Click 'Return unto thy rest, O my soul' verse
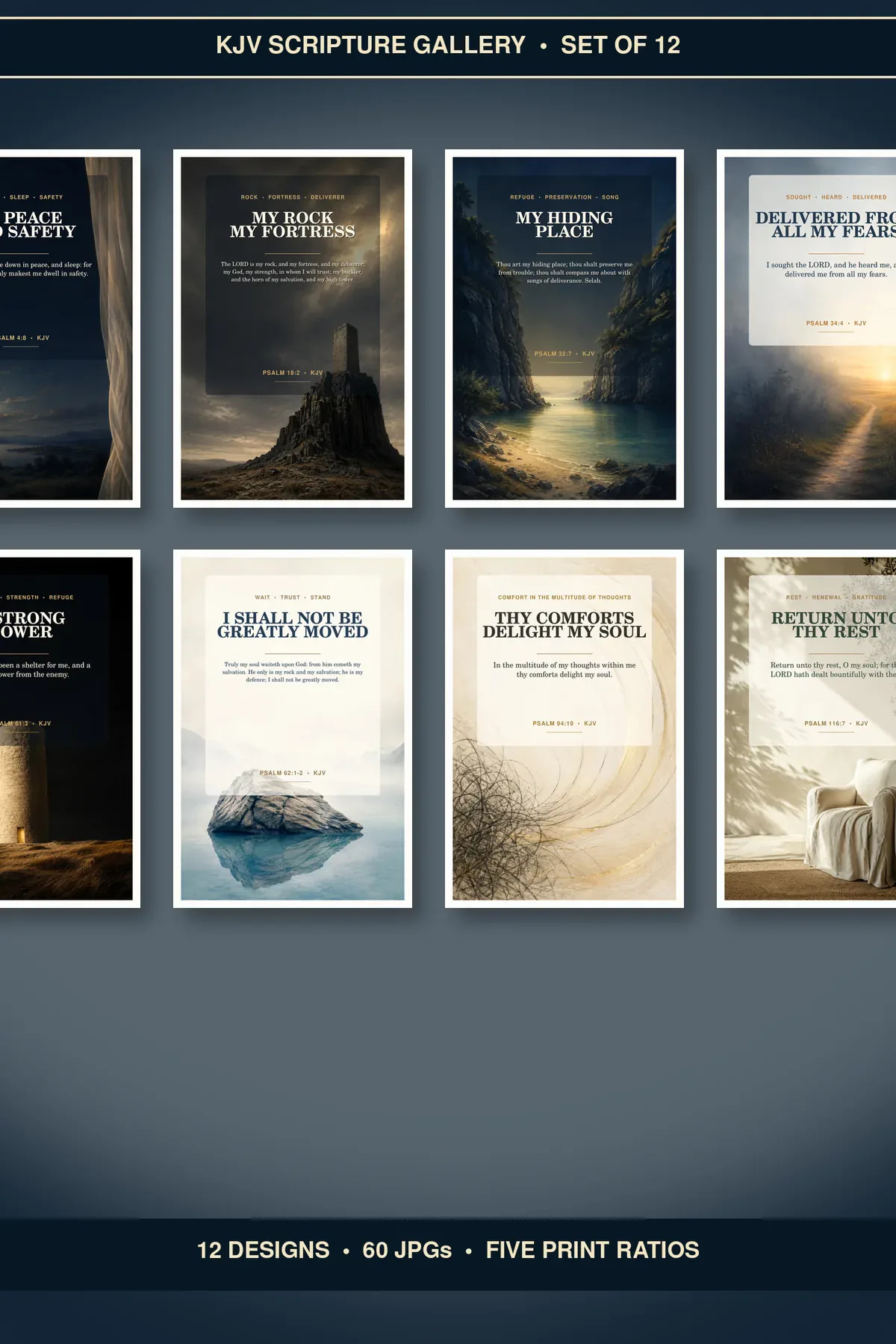Screen dimensions: 896x1344 (833, 670)
